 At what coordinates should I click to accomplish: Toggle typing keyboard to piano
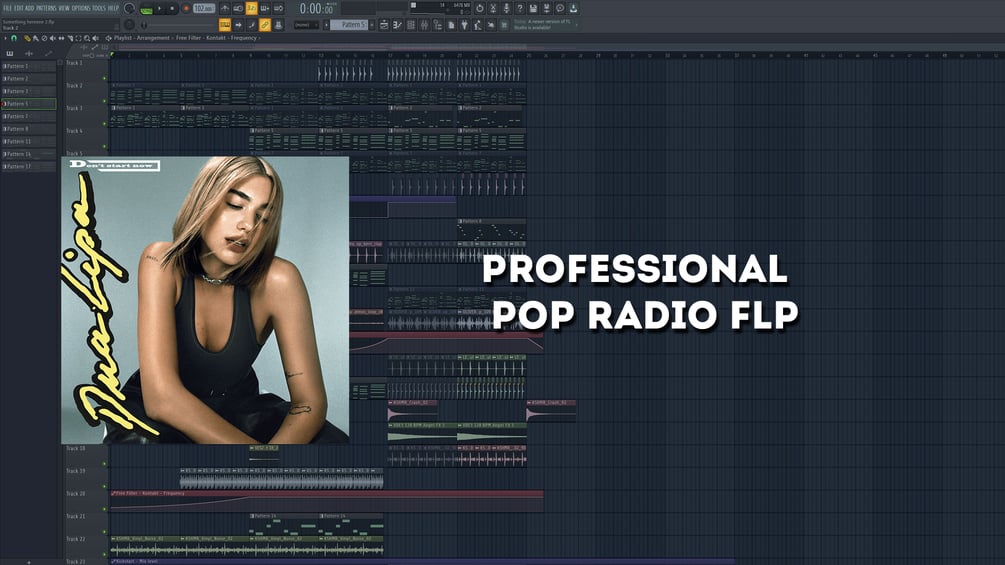225,25
